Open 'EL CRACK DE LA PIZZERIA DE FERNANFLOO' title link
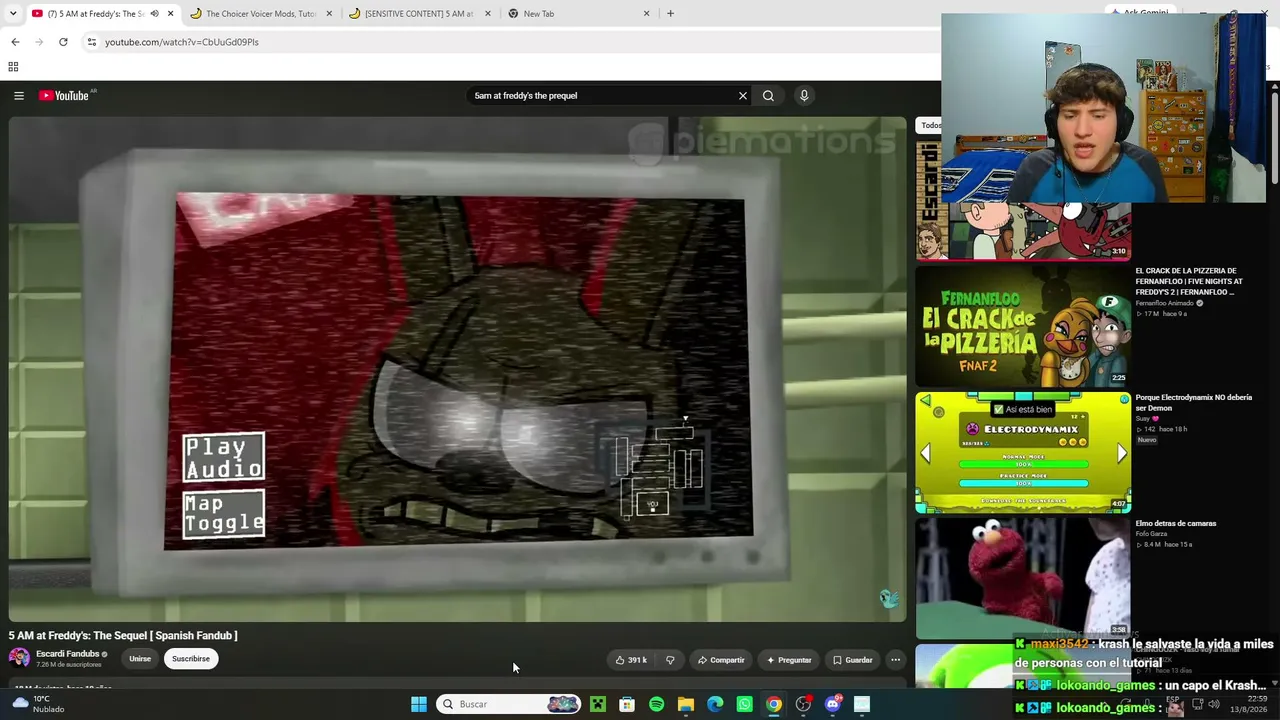Screen dimensions: 1280x720 [1189, 281]
